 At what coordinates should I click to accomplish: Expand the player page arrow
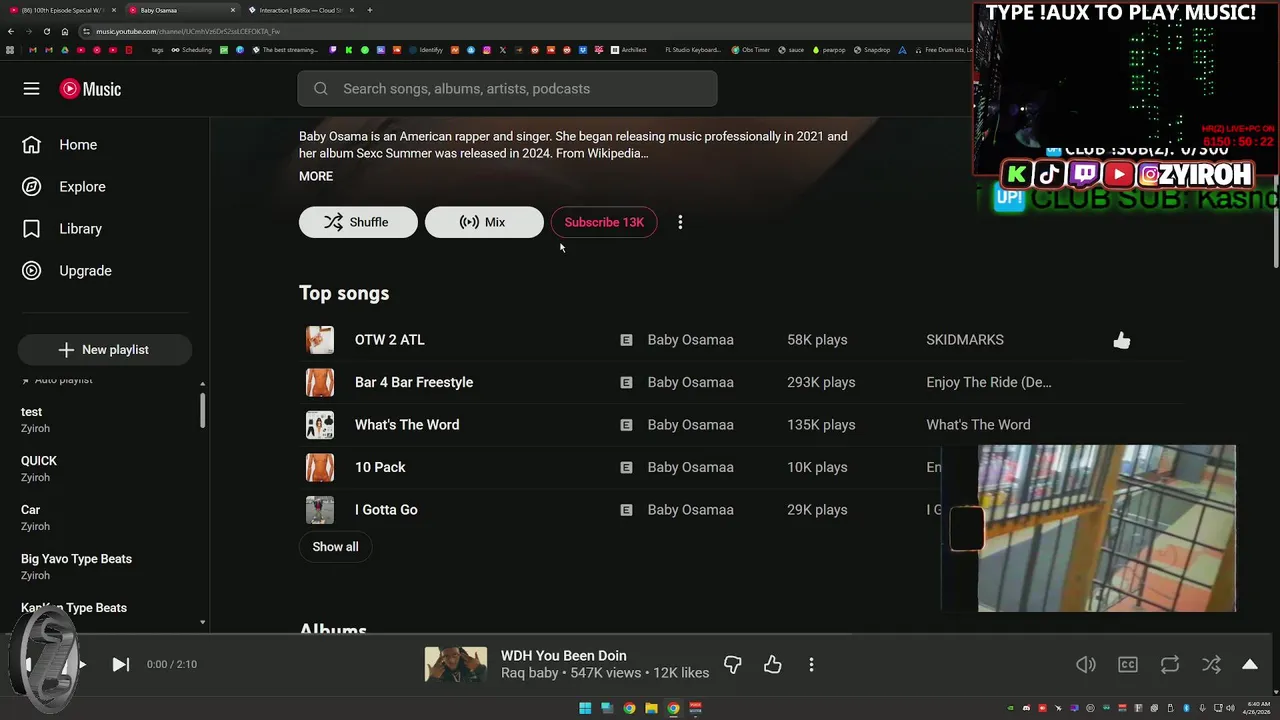click(x=1250, y=664)
